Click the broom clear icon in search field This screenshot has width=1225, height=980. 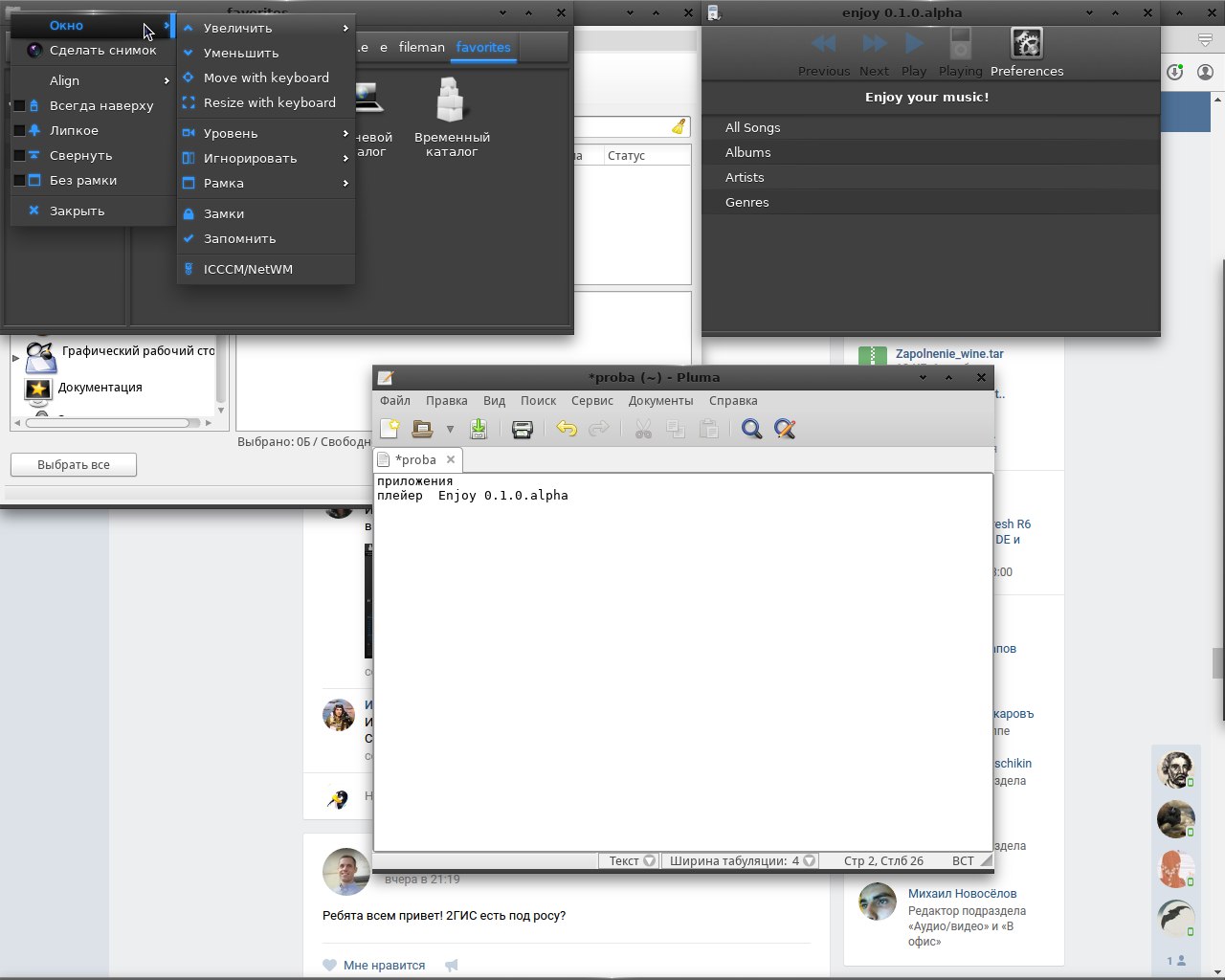click(679, 126)
